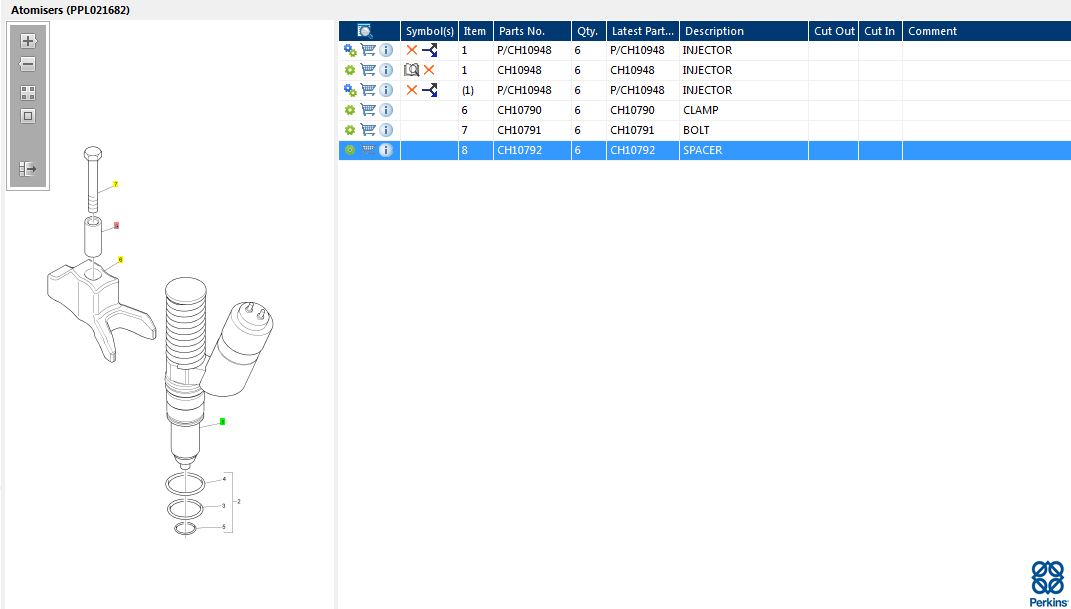Click the Comment column header

[987, 31]
